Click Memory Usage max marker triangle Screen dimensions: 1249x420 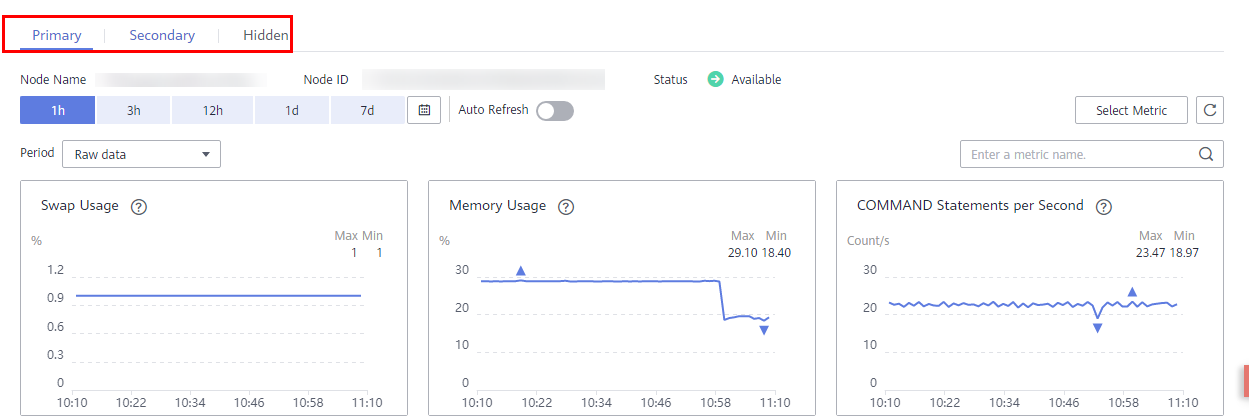(x=520, y=271)
